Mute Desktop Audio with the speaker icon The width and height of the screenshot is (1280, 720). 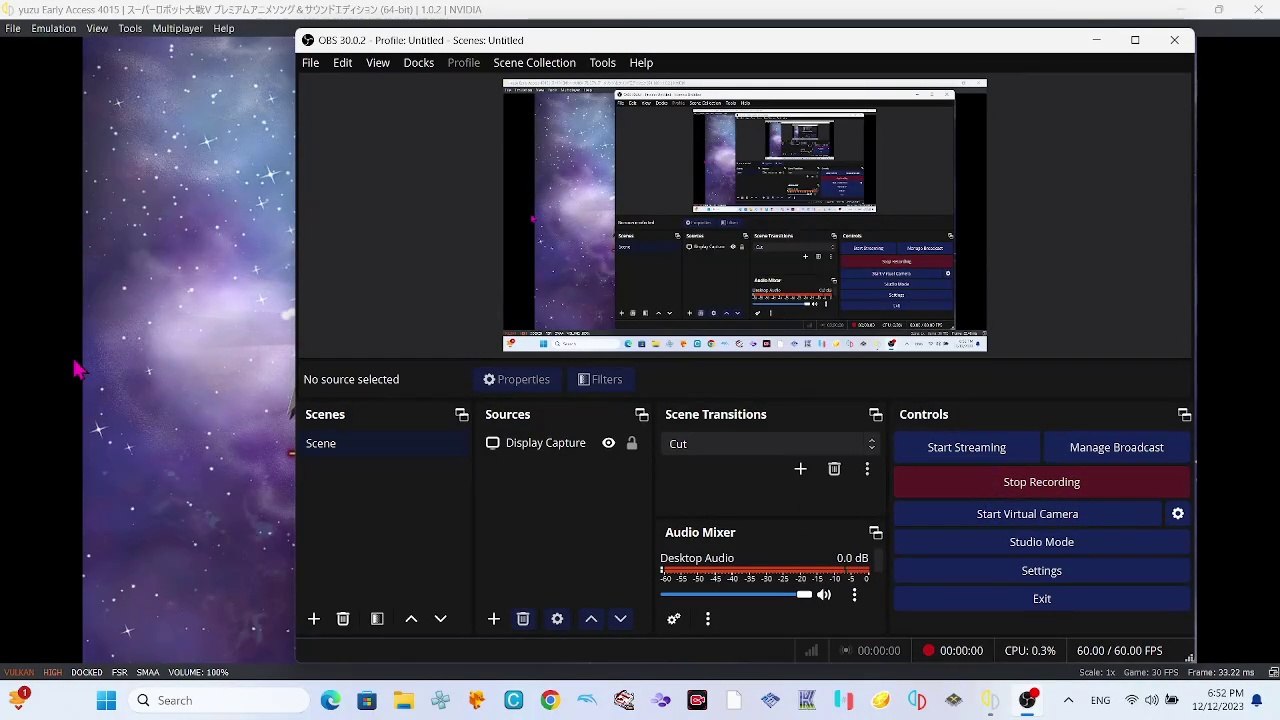(824, 595)
